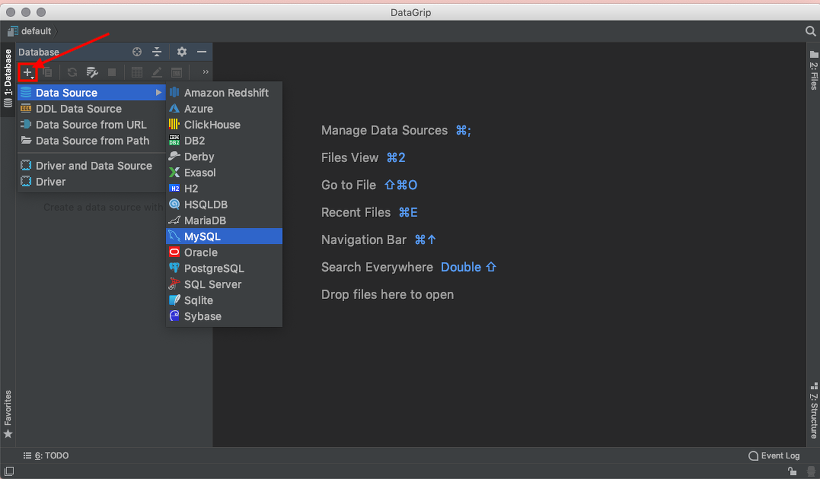
Task: Select DDL Data Source menu item
Action: [x=92, y=109]
